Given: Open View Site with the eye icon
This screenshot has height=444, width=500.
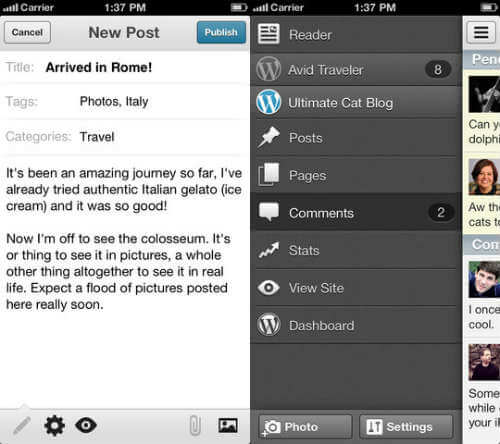Looking at the screenshot, I should click(356, 288).
